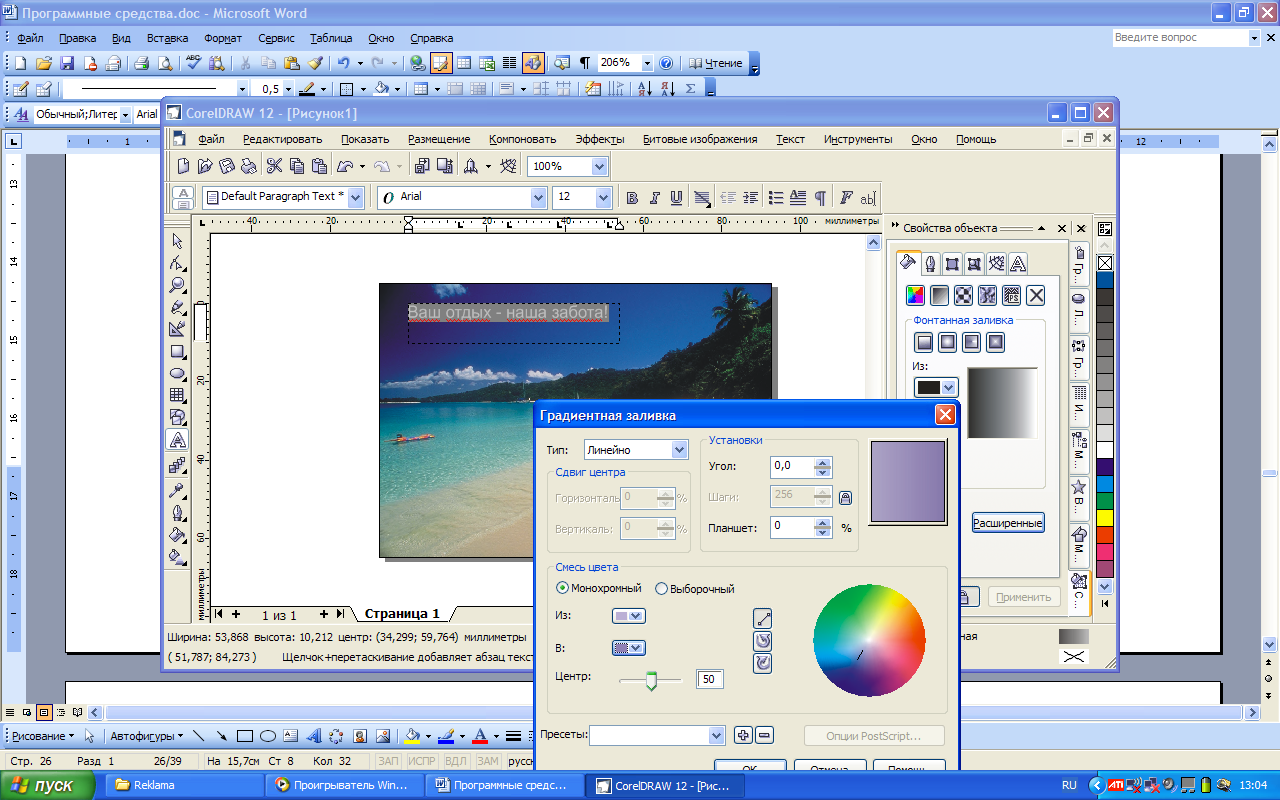
Task: Pick the yellow swatch in CorelDRAW palette
Action: [1105, 517]
